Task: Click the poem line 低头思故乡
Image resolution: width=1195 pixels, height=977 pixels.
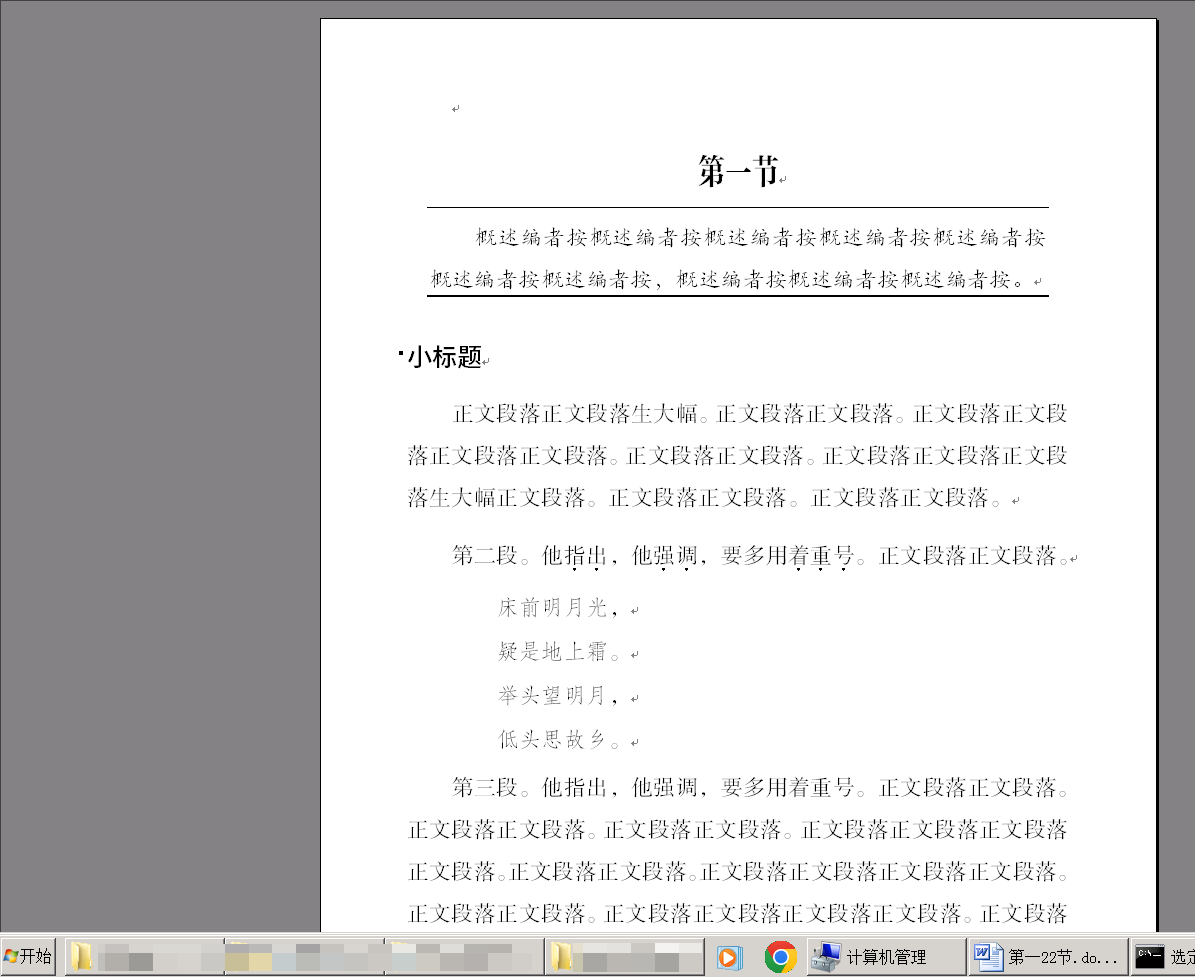Action: (x=552, y=740)
